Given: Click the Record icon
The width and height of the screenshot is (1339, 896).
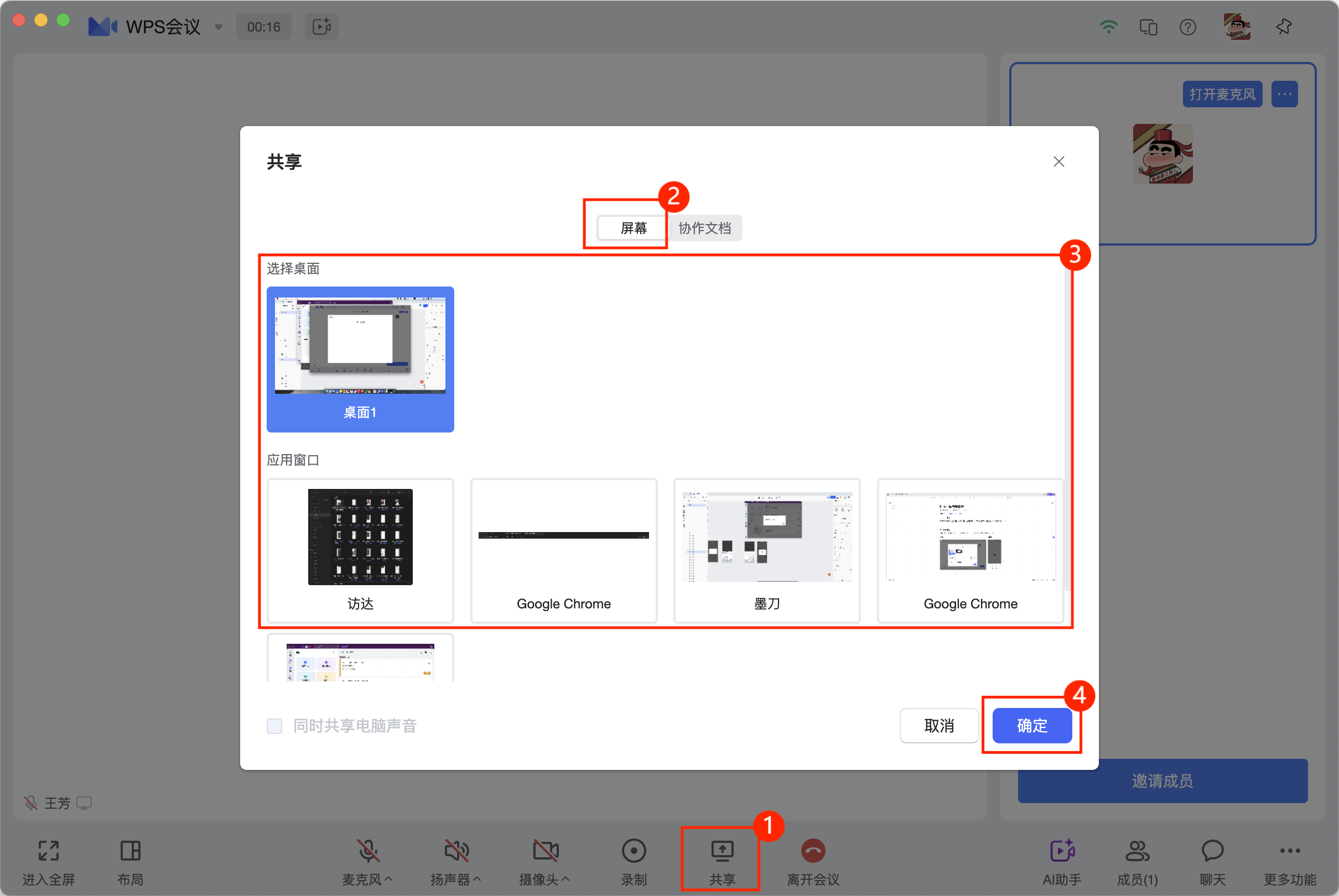Looking at the screenshot, I should pos(634,851).
